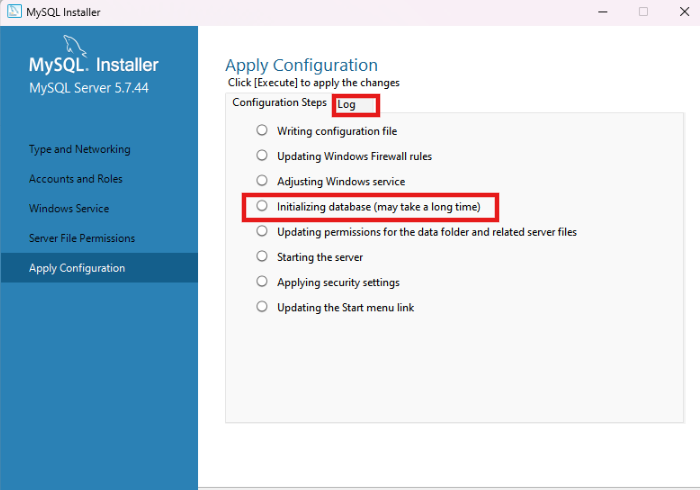Select the Applying security settings step indicator
The width and height of the screenshot is (700, 490).
[x=262, y=282]
